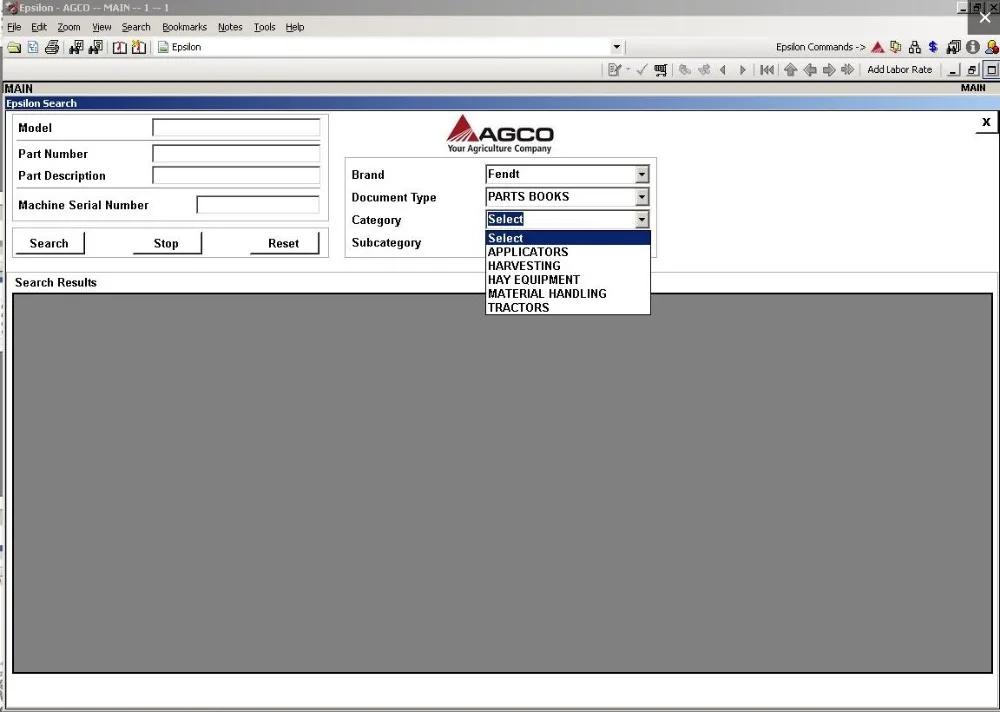Choose MATERIAL HANDLING in Category list

(568, 294)
